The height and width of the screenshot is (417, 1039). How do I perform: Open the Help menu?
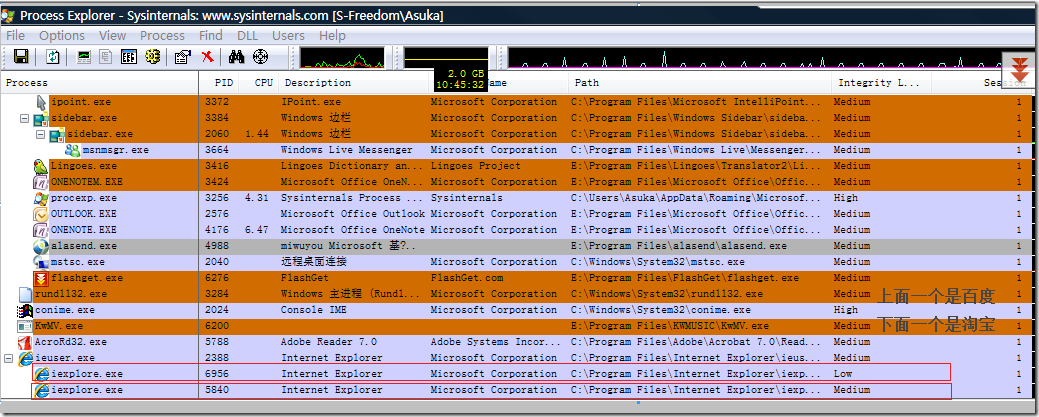pyautogui.click(x=332, y=36)
